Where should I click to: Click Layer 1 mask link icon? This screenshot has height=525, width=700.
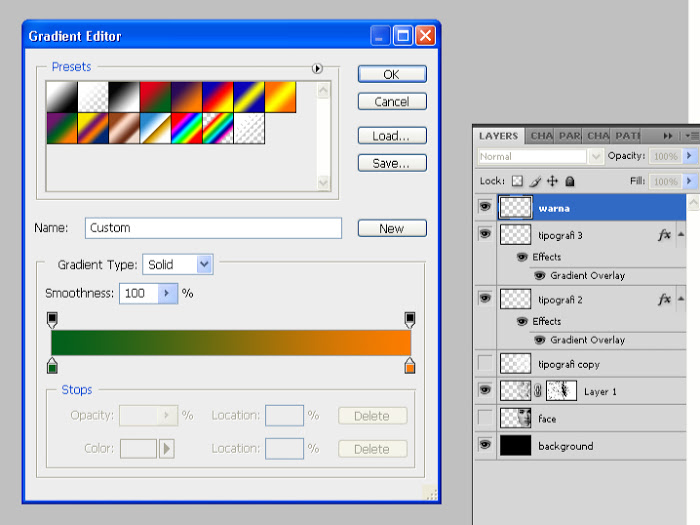(x=538, y=391)
